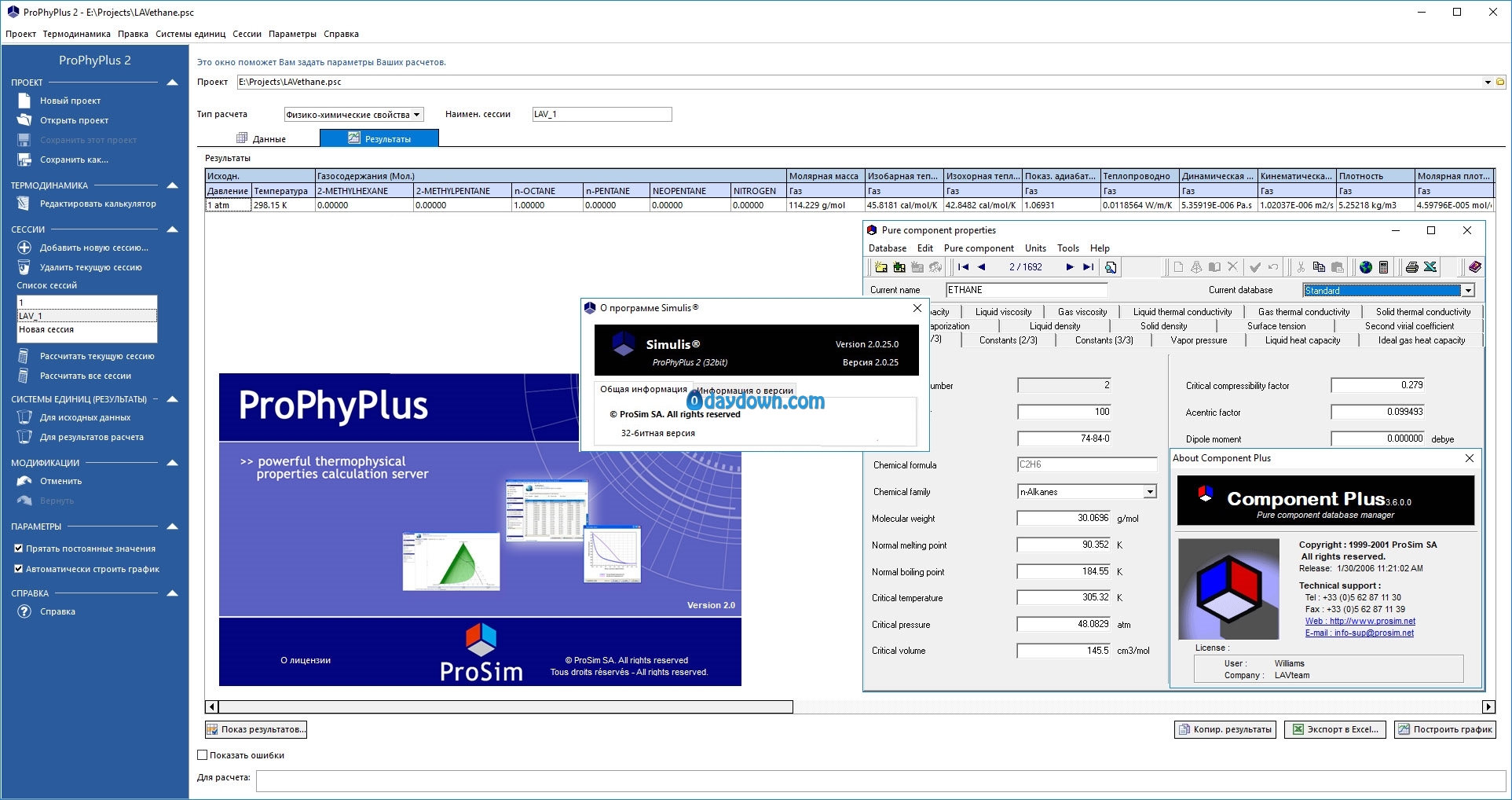Click the Save as (Сохранить как...) disk icon
The image size is (1512, 800).
click(24, 160)
